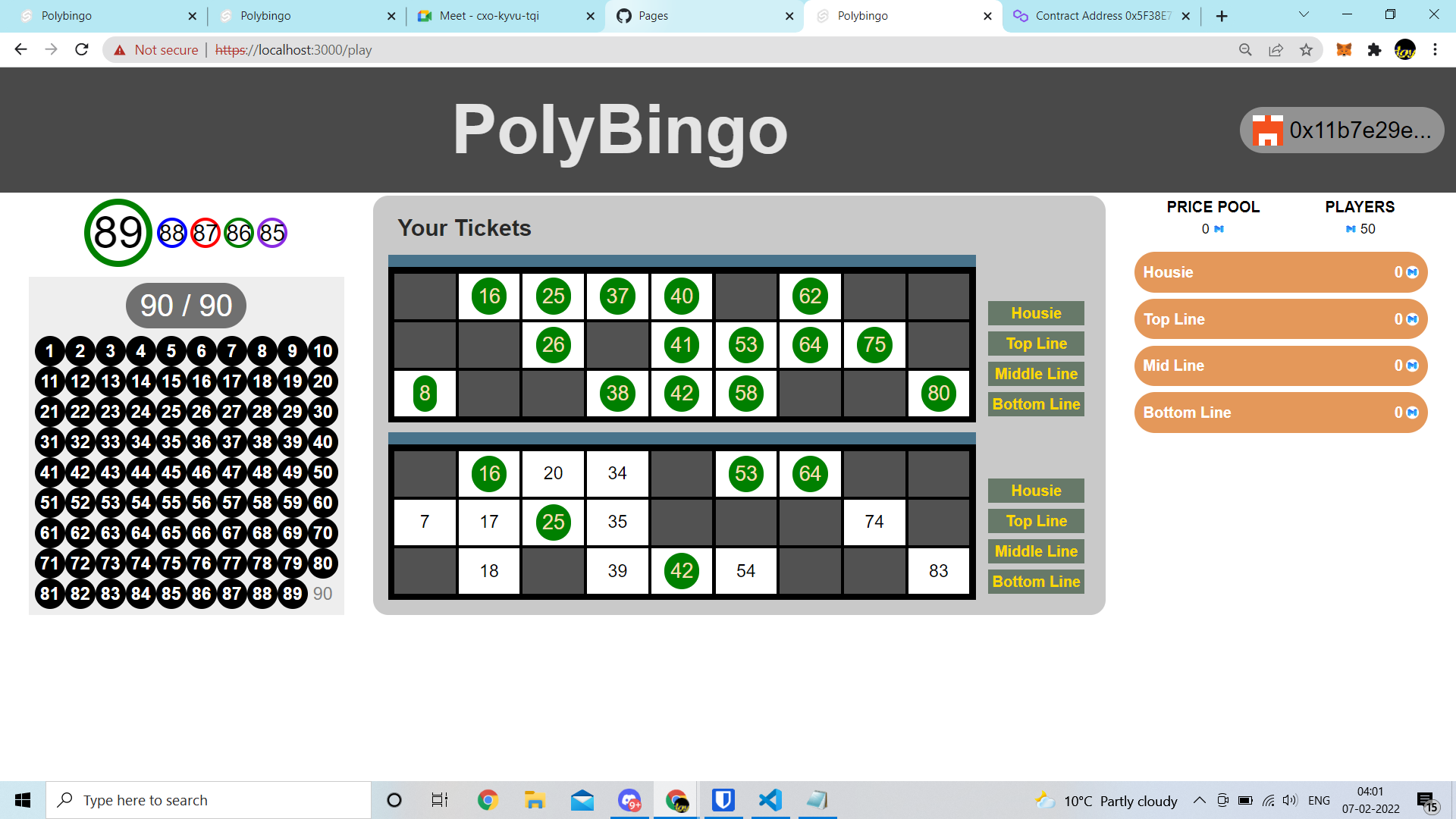Mark number 7 on second ticket
1456x819 pixels.
coord(425,522)
